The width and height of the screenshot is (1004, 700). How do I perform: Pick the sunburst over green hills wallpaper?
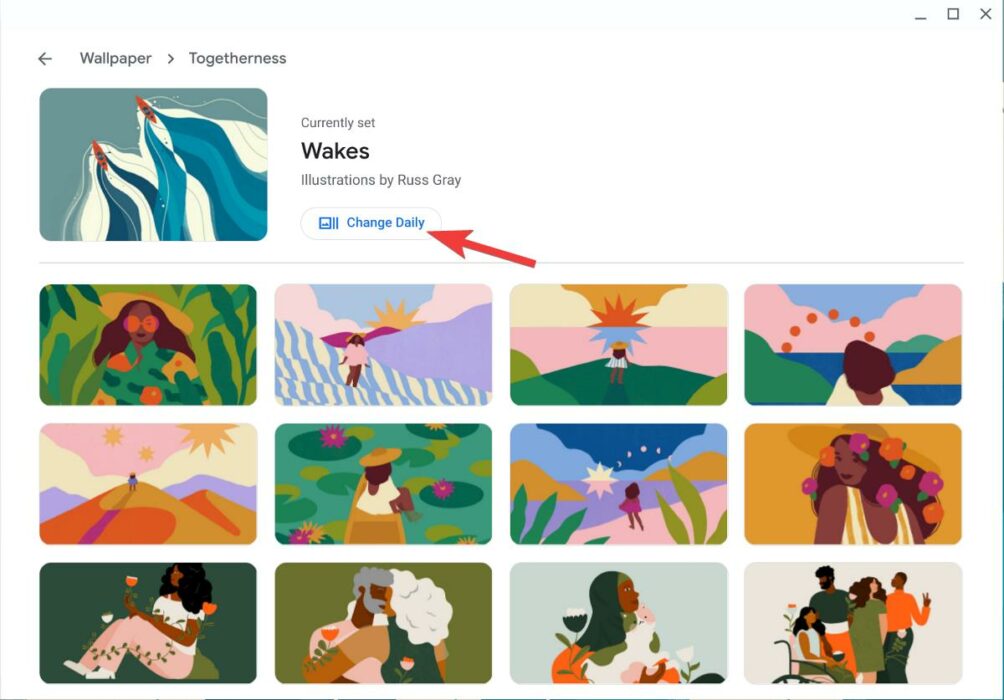[618, 345]
